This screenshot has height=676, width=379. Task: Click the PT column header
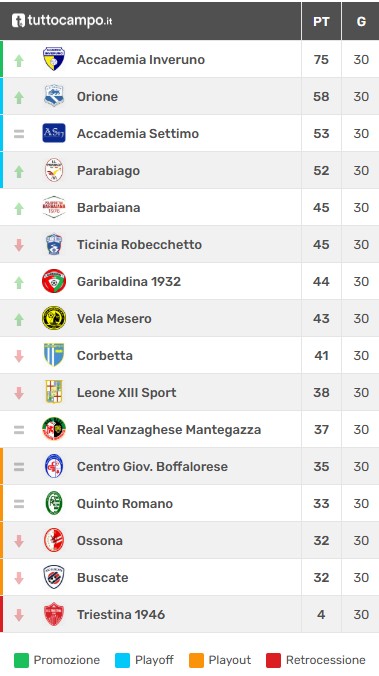[x=321, y=21]
